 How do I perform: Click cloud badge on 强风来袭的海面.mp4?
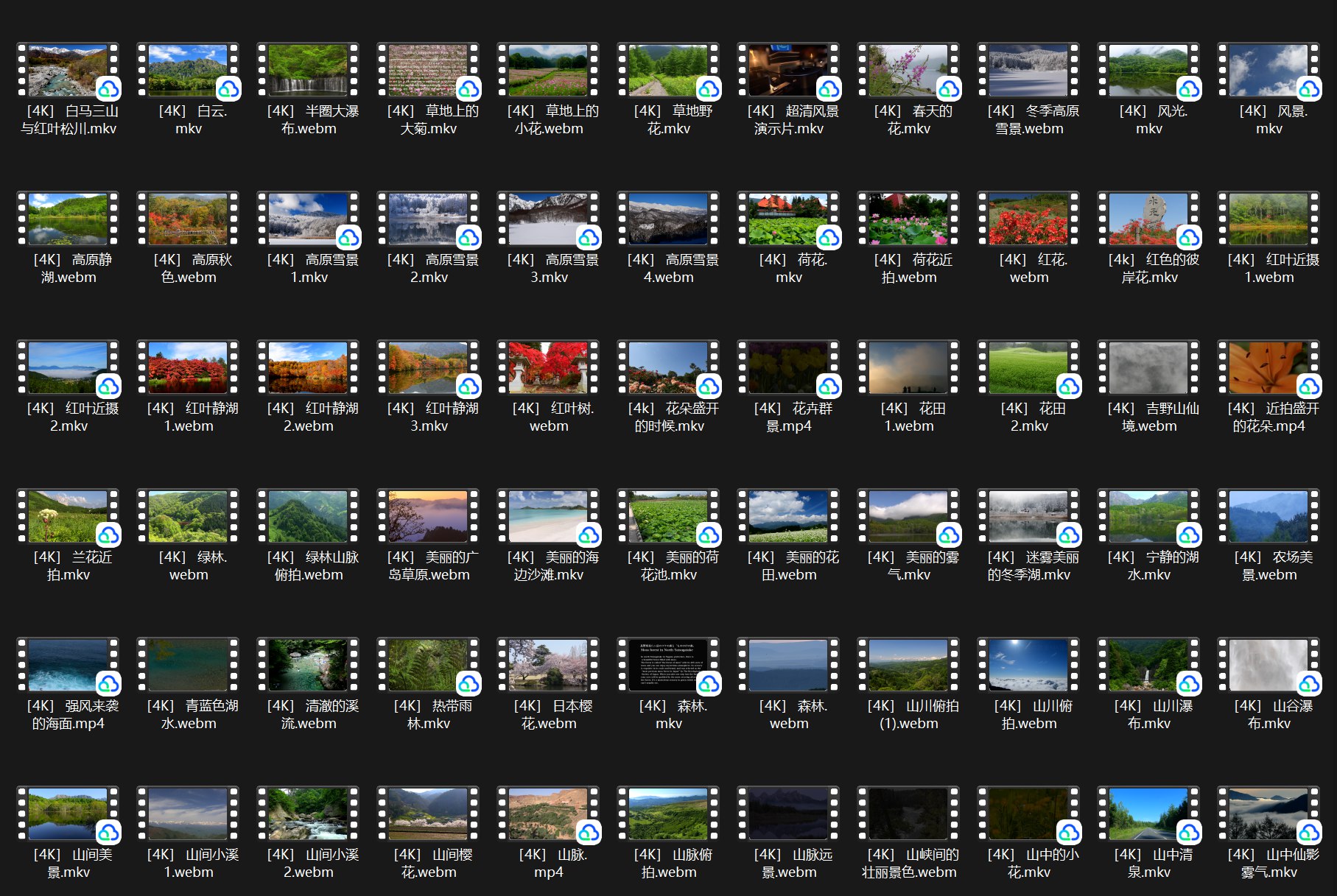point(108,684)
